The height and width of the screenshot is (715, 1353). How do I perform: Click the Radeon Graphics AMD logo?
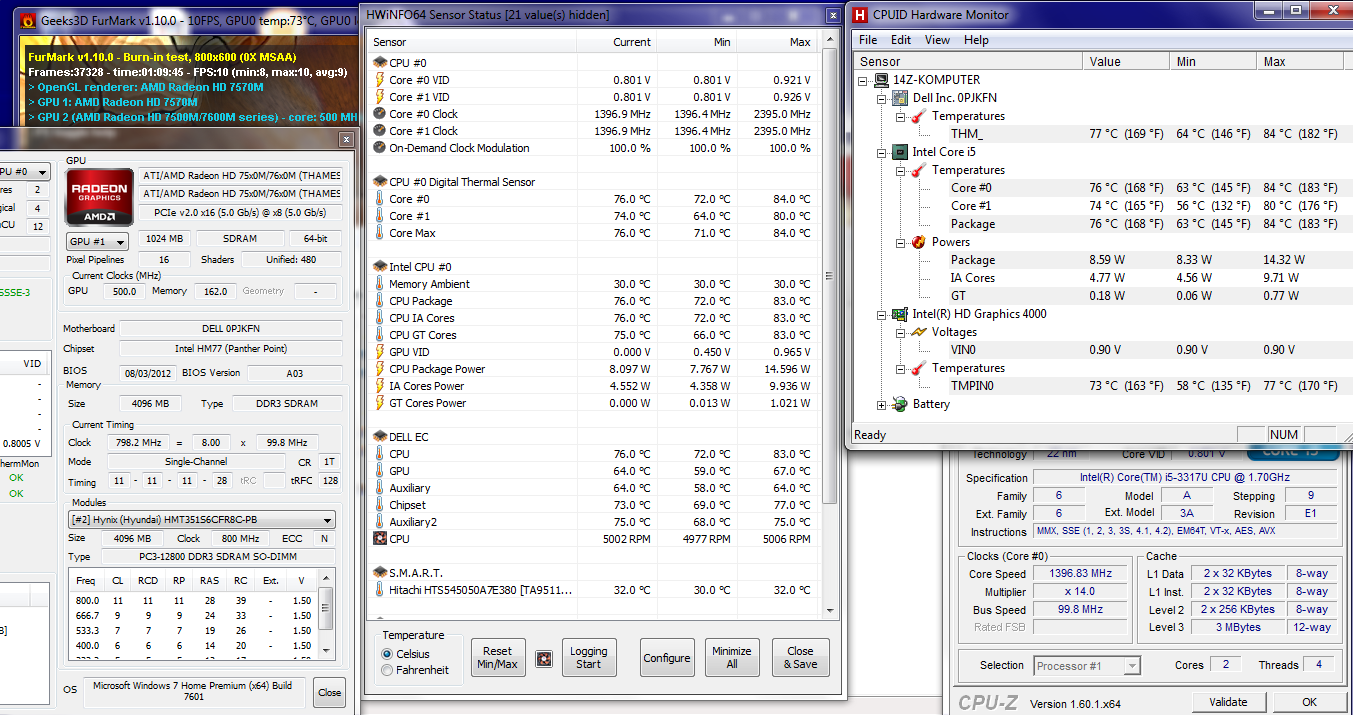[x=99, y=198]
